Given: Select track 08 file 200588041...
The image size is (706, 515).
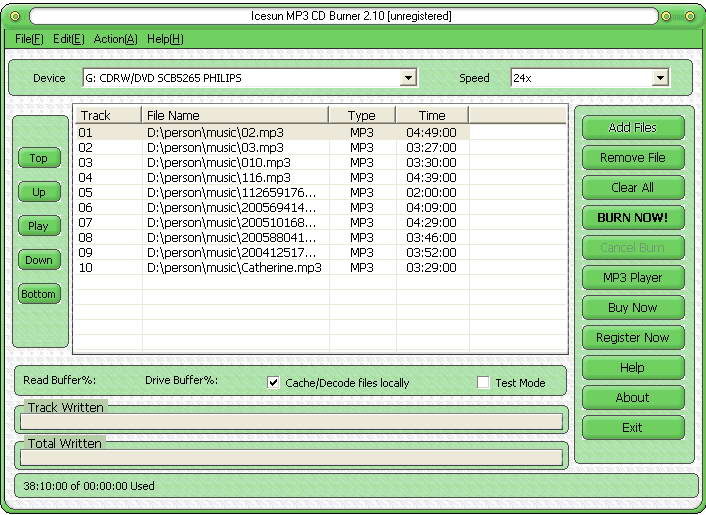Looking at the screenshot, I should pos(272,238).
